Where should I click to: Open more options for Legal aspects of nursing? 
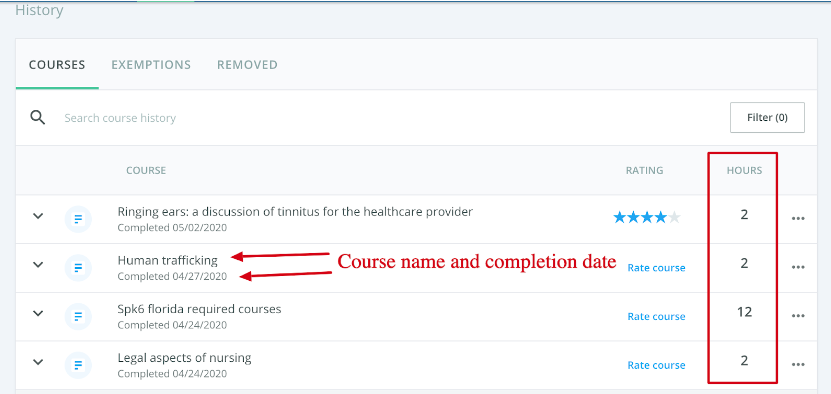(x=798, y=365)
